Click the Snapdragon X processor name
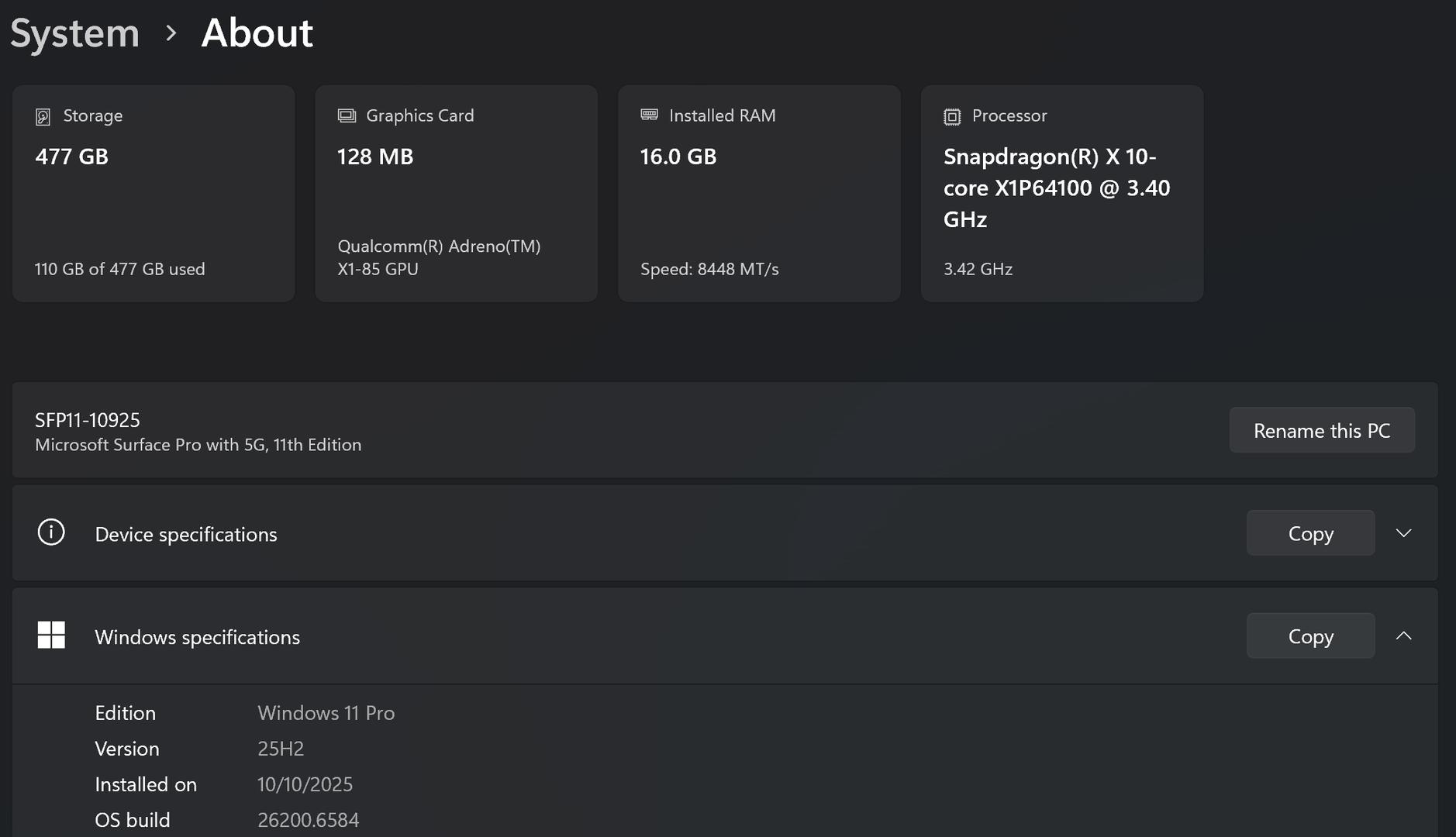The width and height of the screenshot is (1456, 837). (x=1056, y=188)
